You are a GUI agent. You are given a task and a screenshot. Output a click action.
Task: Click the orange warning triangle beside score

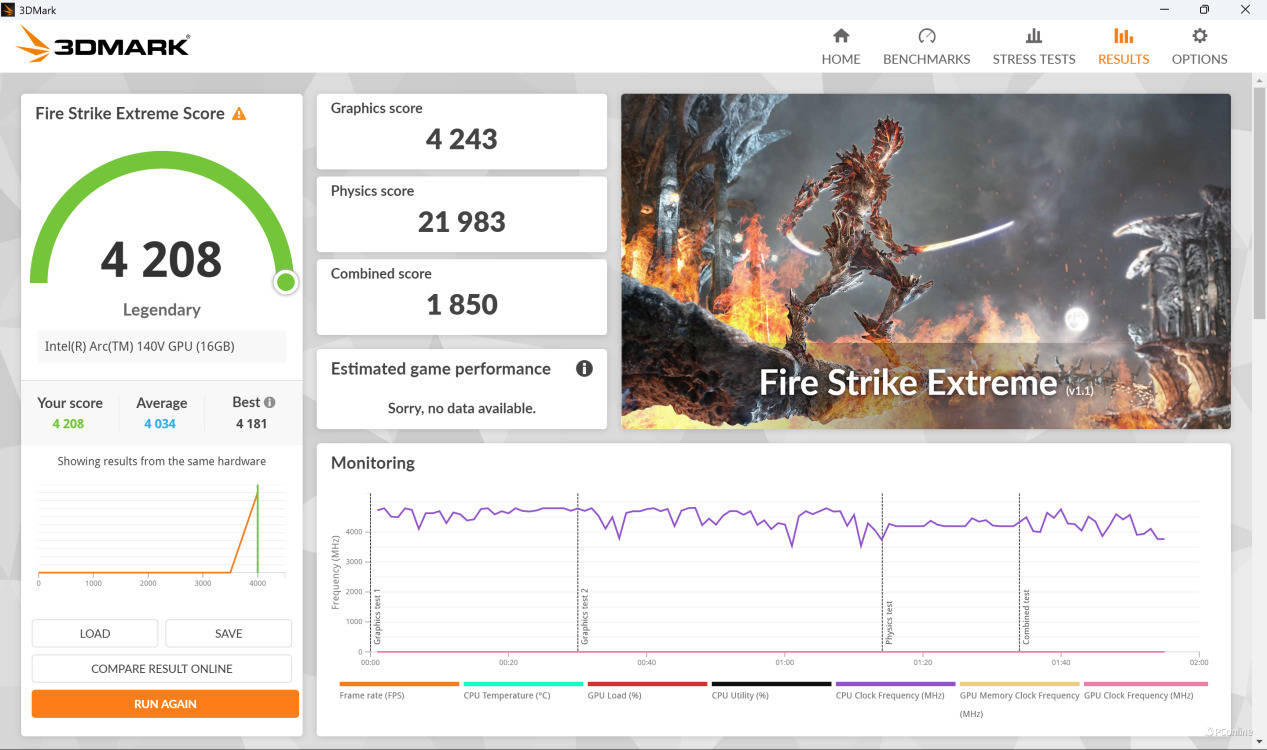(239, 114)
